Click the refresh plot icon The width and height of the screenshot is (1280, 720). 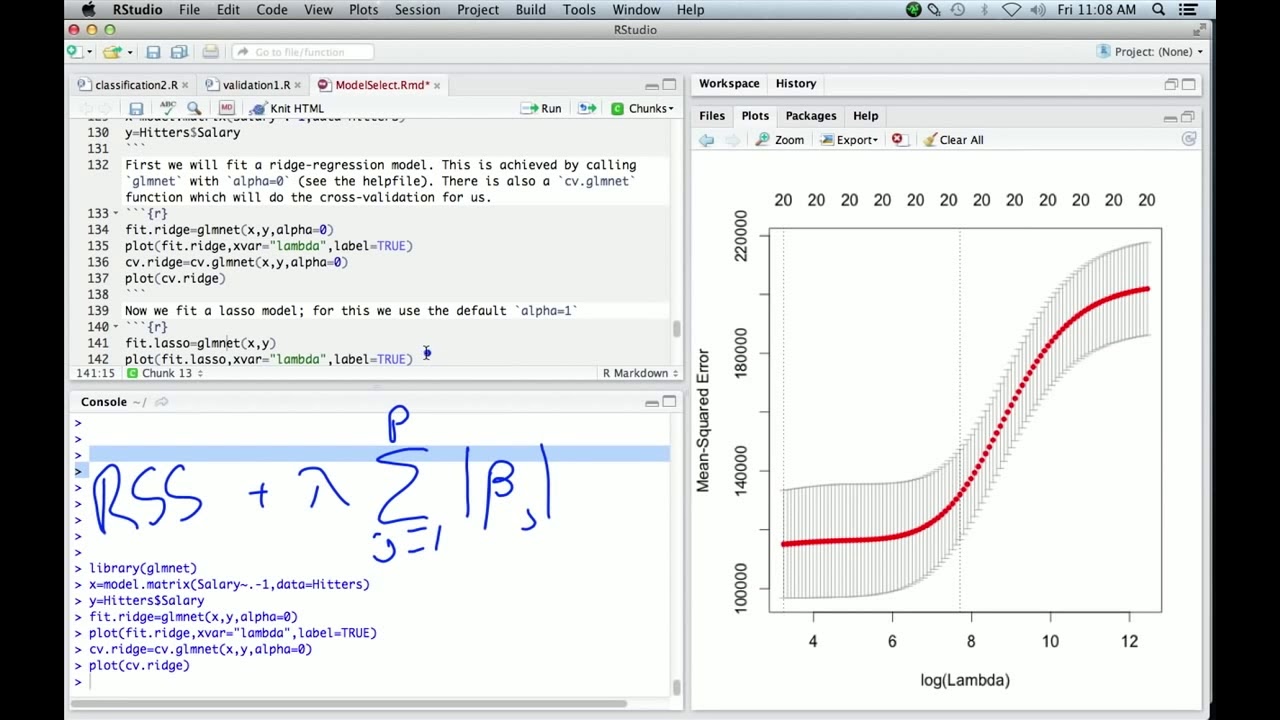[x=1188, y=140]
